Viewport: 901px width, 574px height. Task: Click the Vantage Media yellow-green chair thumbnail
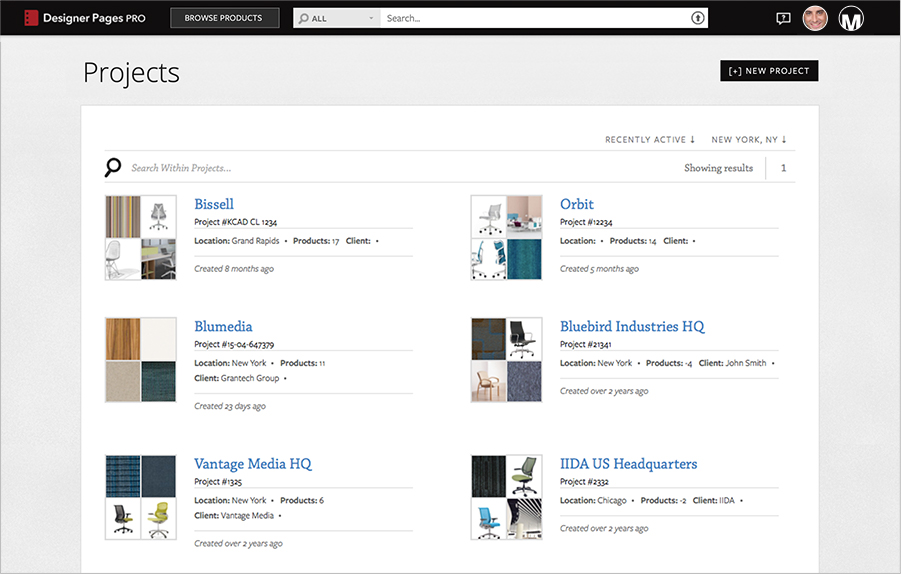[x=159, y=519]
